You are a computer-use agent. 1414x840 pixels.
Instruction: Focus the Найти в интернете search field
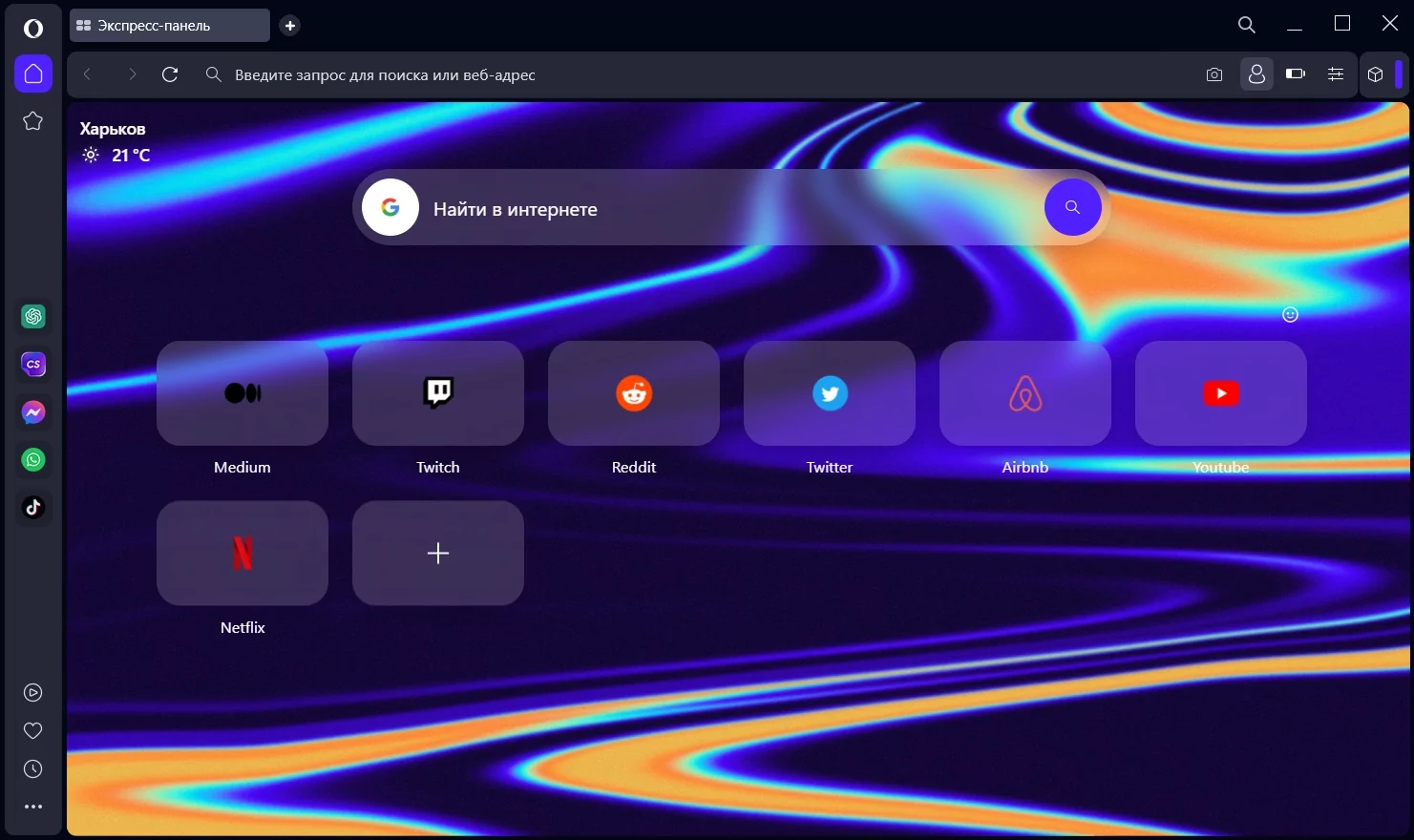pyautogui.click(x=730, y=209)
